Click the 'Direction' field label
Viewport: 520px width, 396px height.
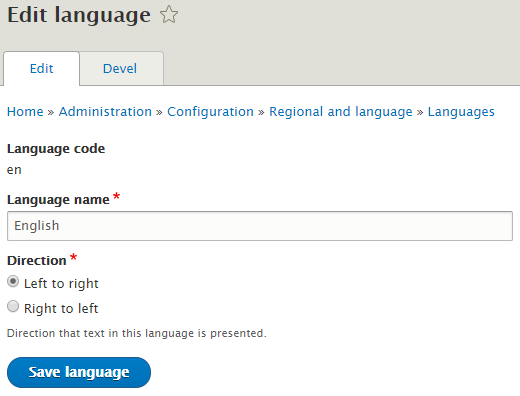[37, 261]
